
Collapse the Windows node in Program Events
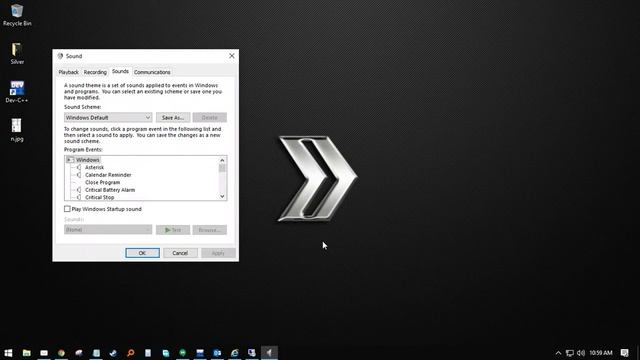(x=69, y=160)
